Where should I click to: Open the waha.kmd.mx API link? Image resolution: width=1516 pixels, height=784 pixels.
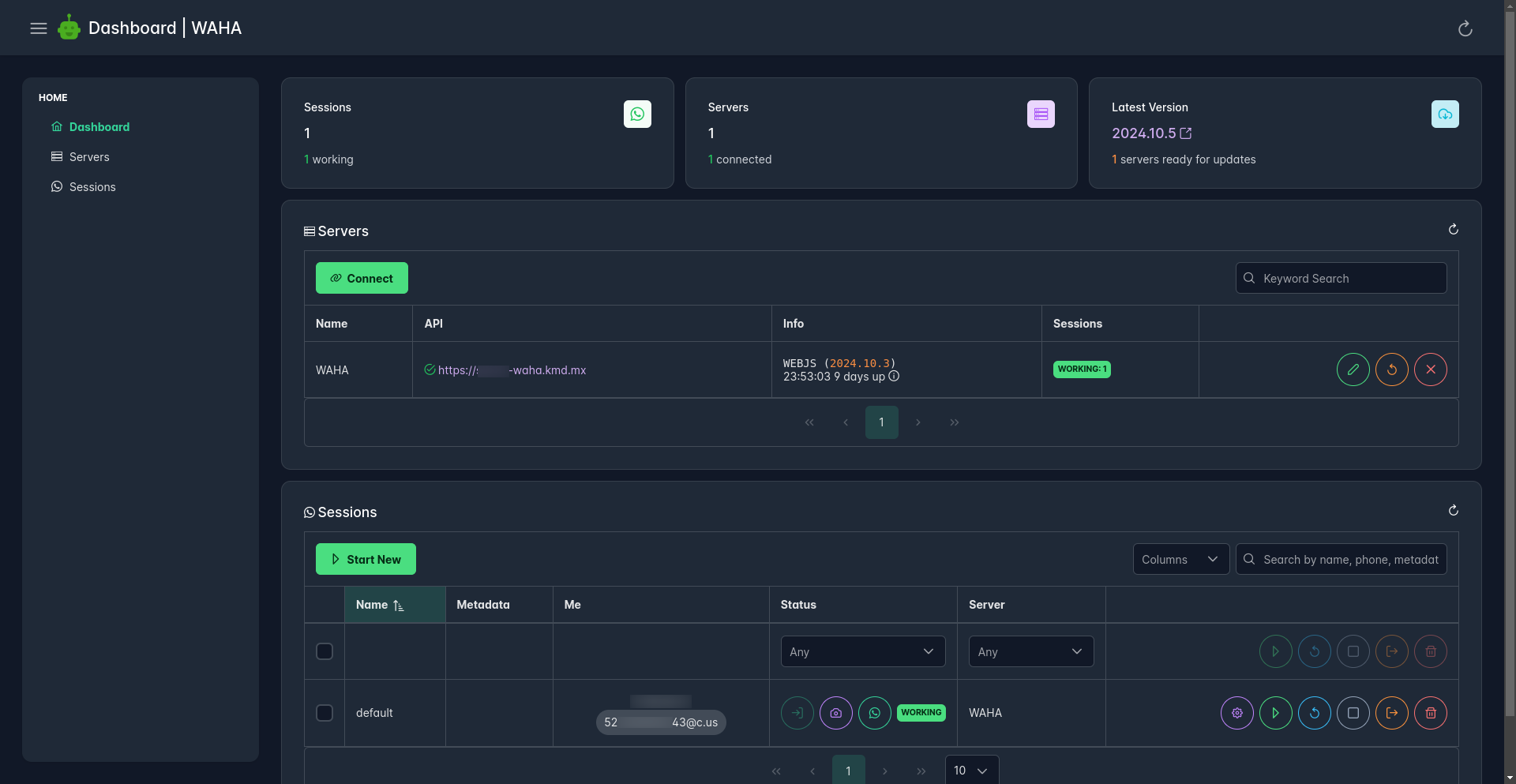(512, 370)
